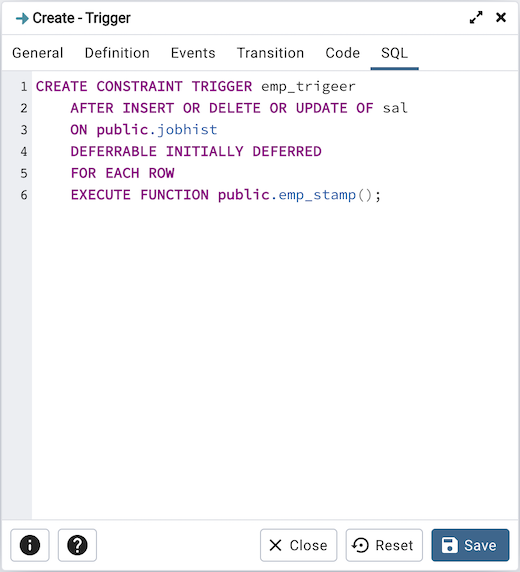The image size is (520, 572).
Task: Click the Close button
Action: [298, 545]
